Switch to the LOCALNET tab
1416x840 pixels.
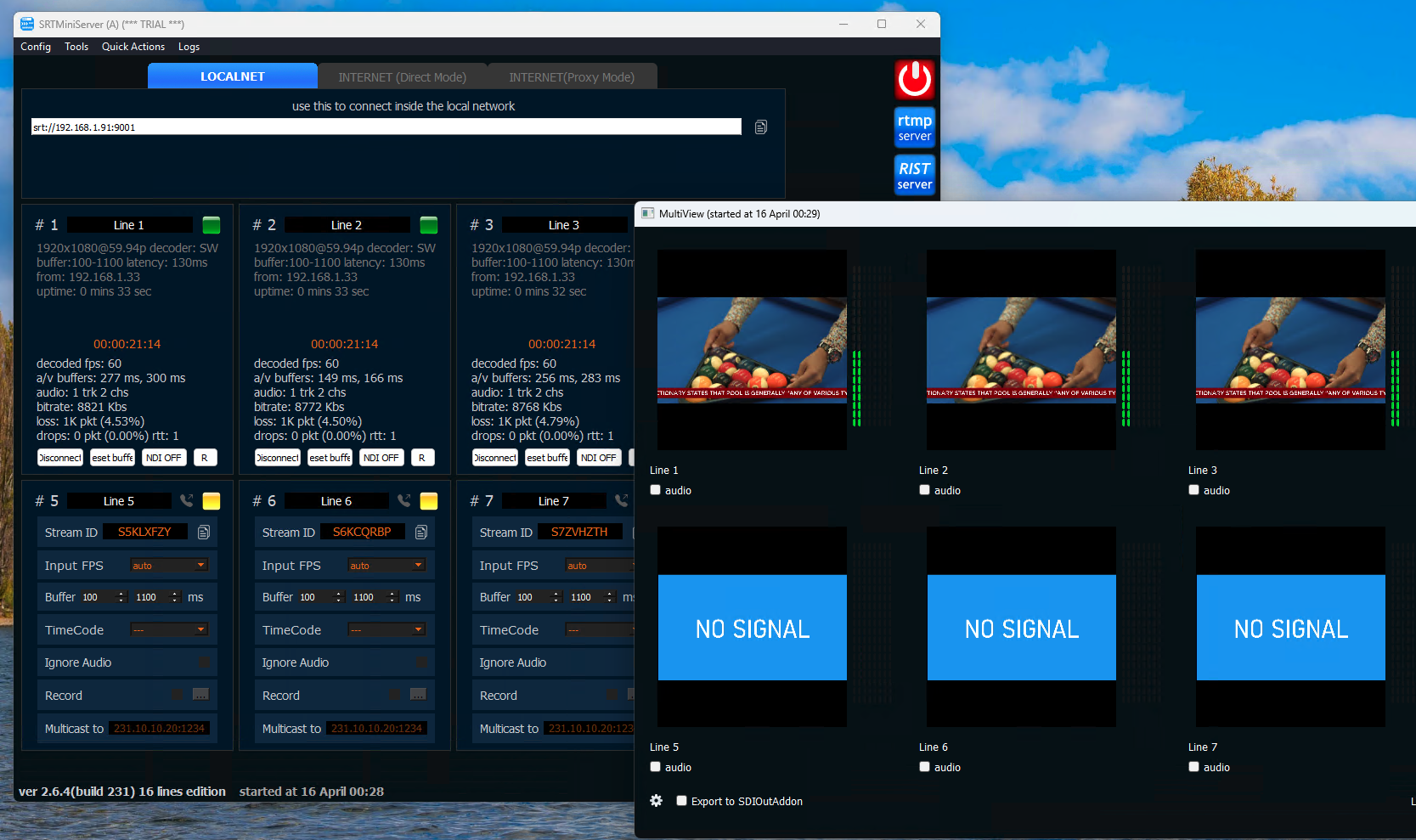[233, 76]
